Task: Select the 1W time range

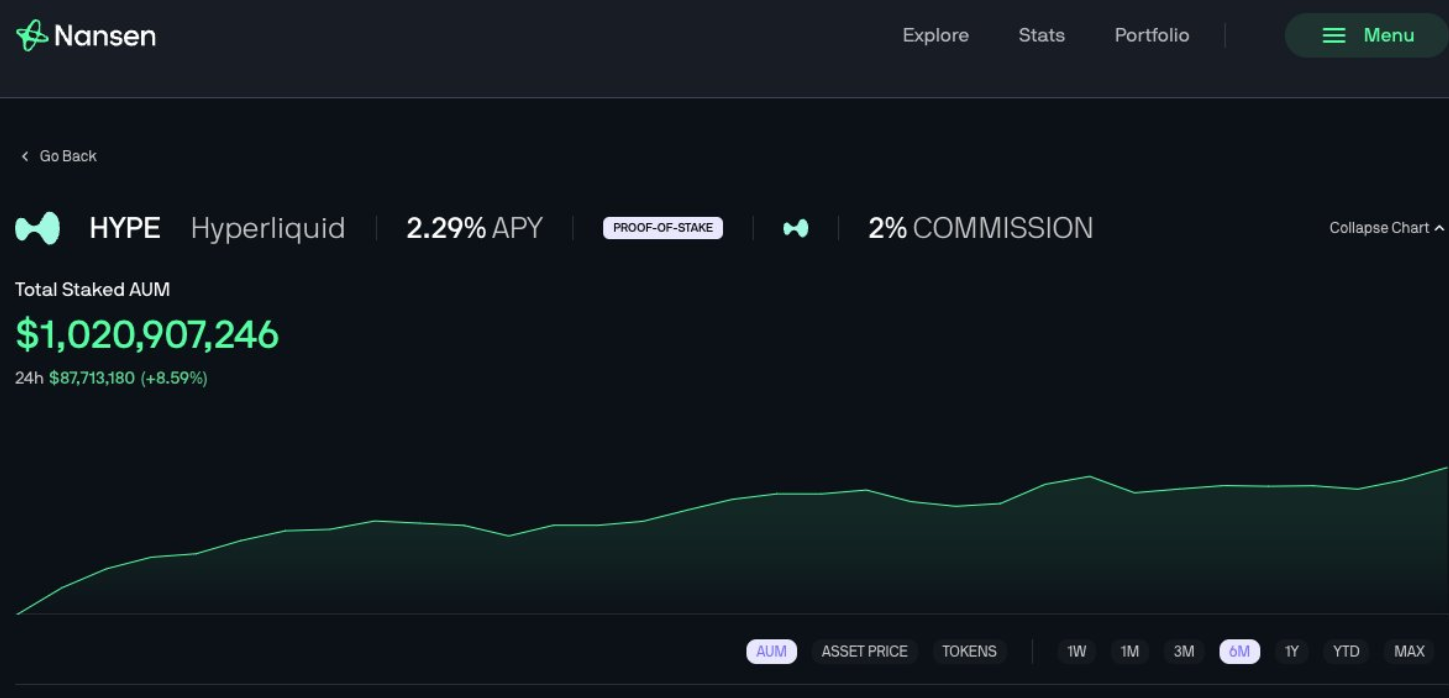Action: coord(1076,652)
